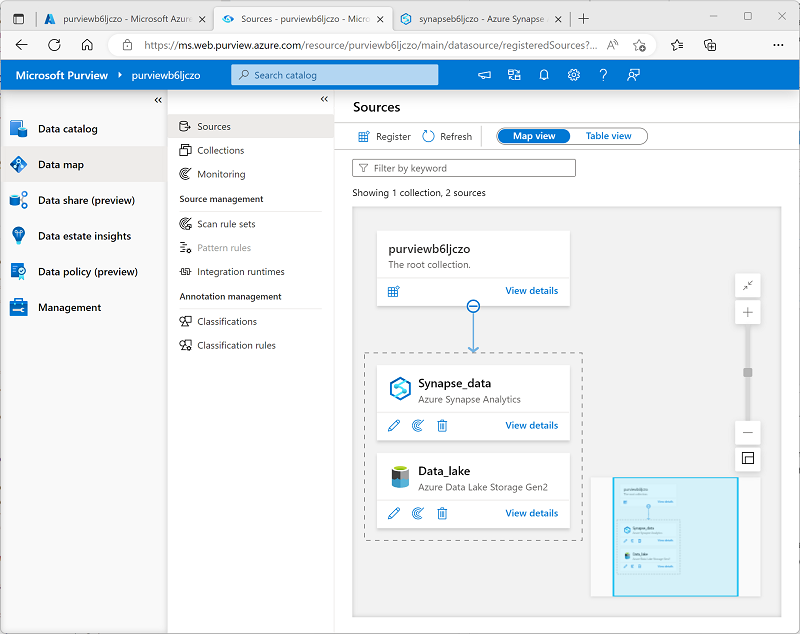
Task: Open the switch directory icon
Action: pos(514,75)
